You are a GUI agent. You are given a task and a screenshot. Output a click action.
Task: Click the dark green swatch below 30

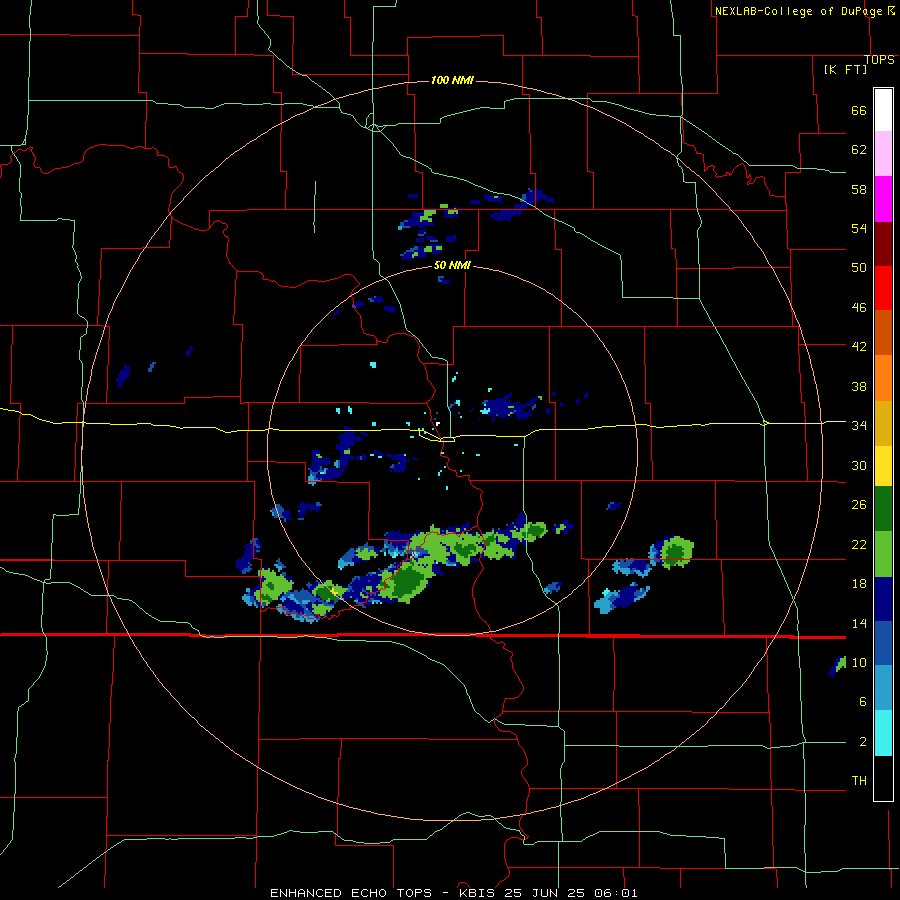point(883,509)
